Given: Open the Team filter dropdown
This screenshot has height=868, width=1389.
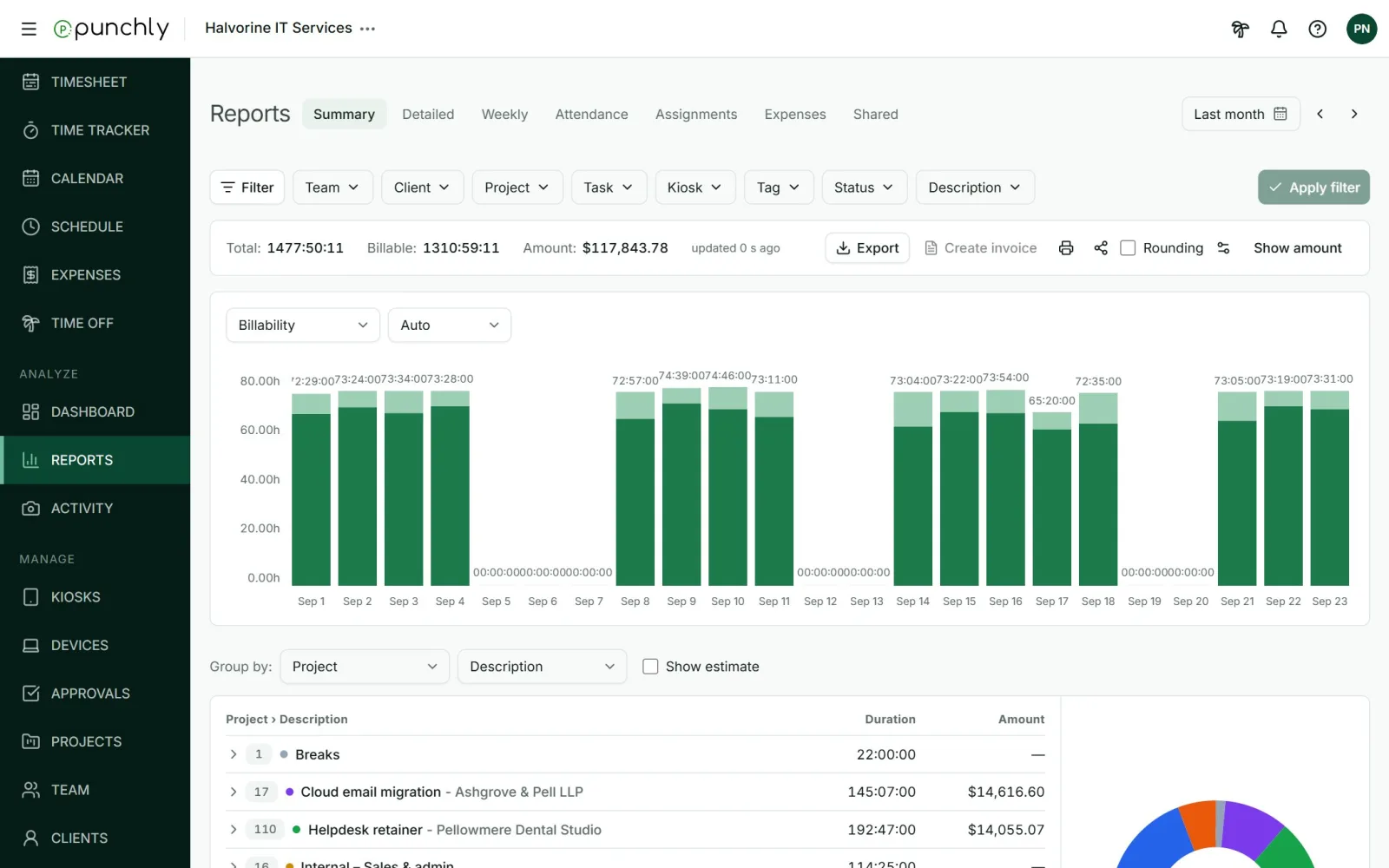Looking at the screenshot, I should (332, 187).
